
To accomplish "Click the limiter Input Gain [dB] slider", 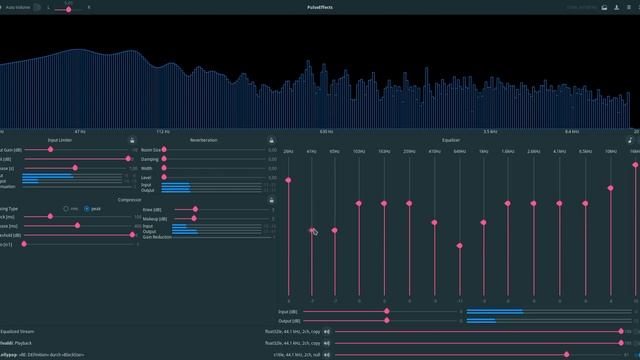I will (76, 150).
